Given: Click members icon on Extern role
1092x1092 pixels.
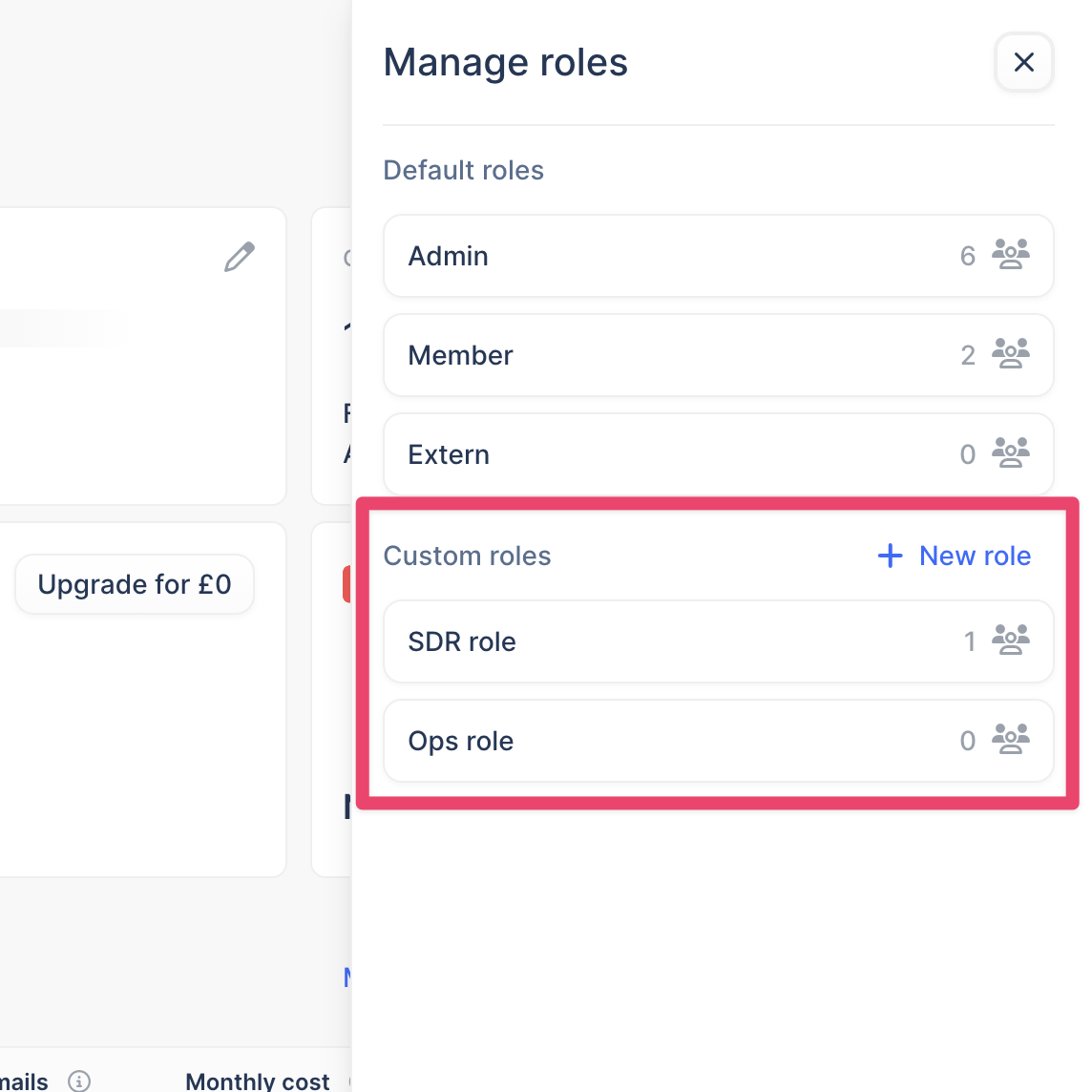Looking at the screenshot, I should coord(1010,453).
